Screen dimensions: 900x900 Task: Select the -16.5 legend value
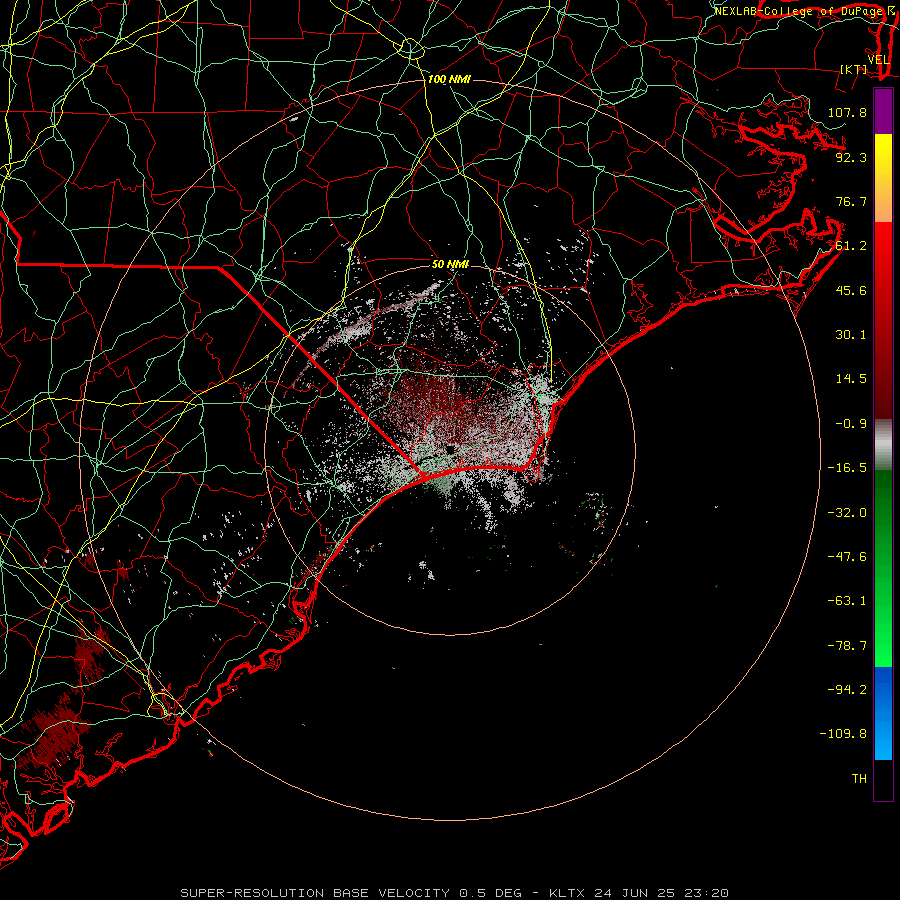pyautogui.click(x=847, y=468)
